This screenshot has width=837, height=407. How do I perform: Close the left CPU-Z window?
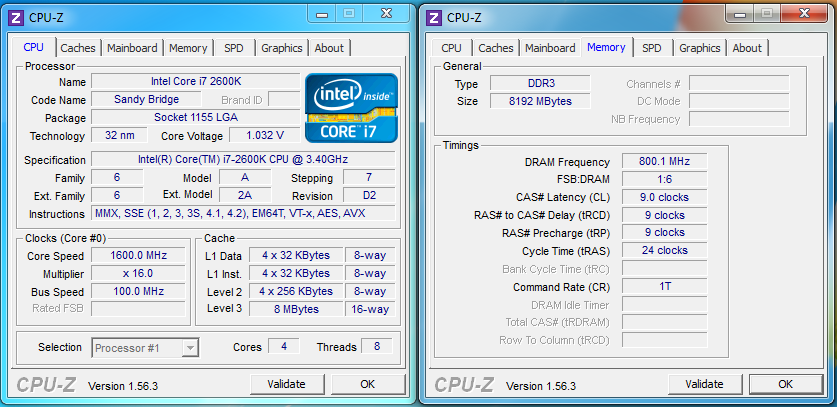(x=387, y=13)
